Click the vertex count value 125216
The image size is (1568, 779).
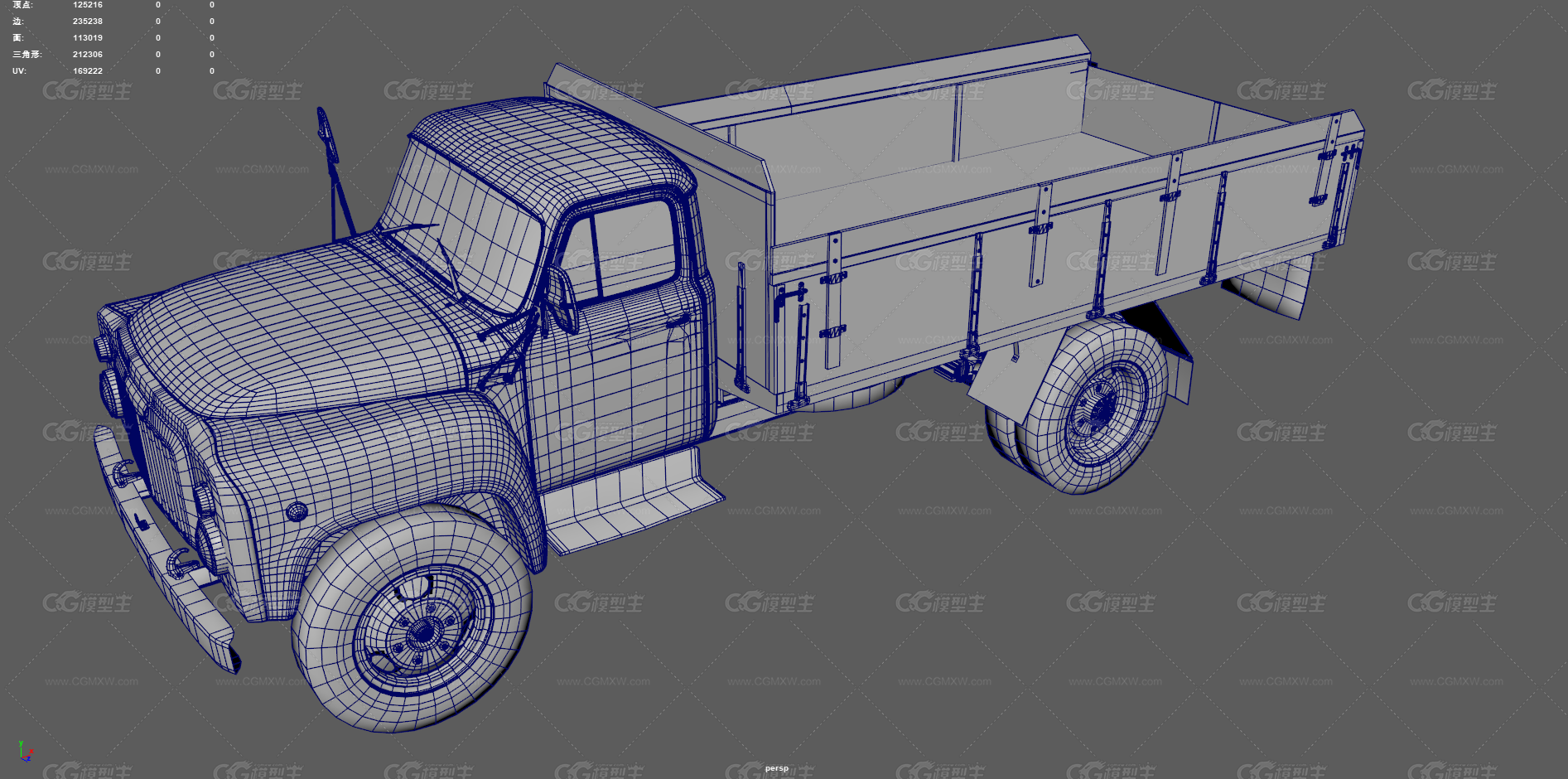click(x=88, y=5)
